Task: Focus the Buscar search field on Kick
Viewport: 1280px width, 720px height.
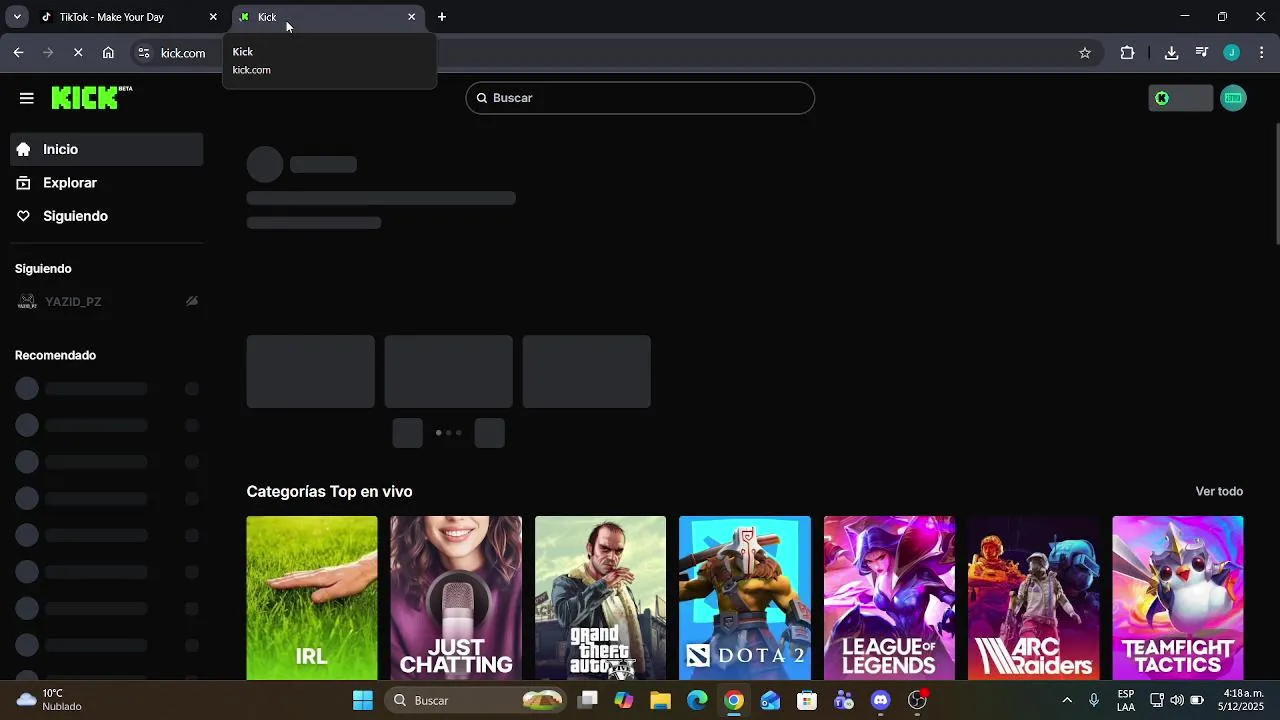Action: pyautogui.click(x=640, y=98)
